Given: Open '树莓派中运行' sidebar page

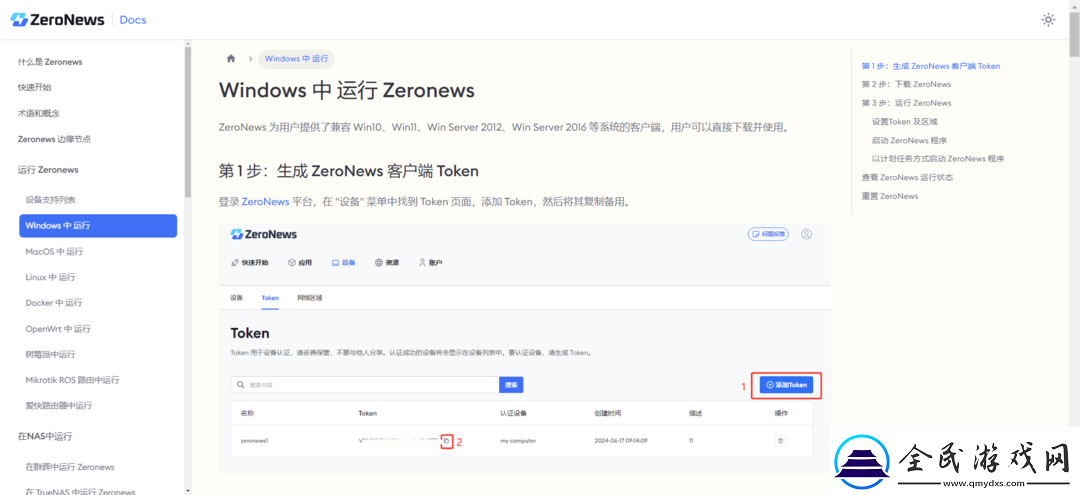Looking at the screenshot, I should tap(50, 354).
